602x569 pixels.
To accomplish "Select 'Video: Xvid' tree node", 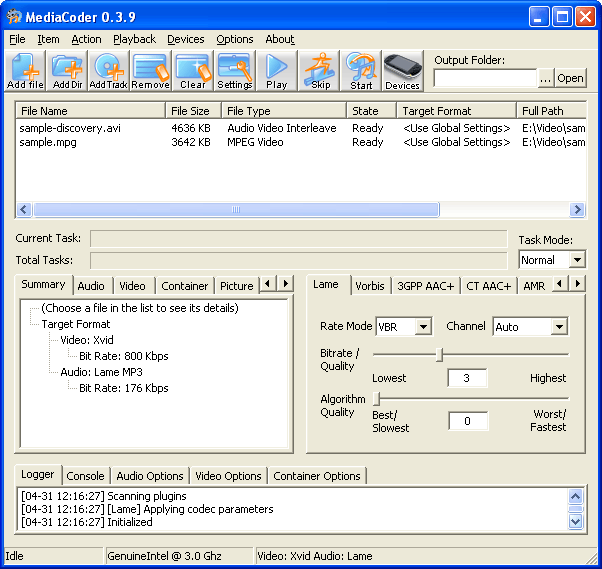I will pos(87,340).
